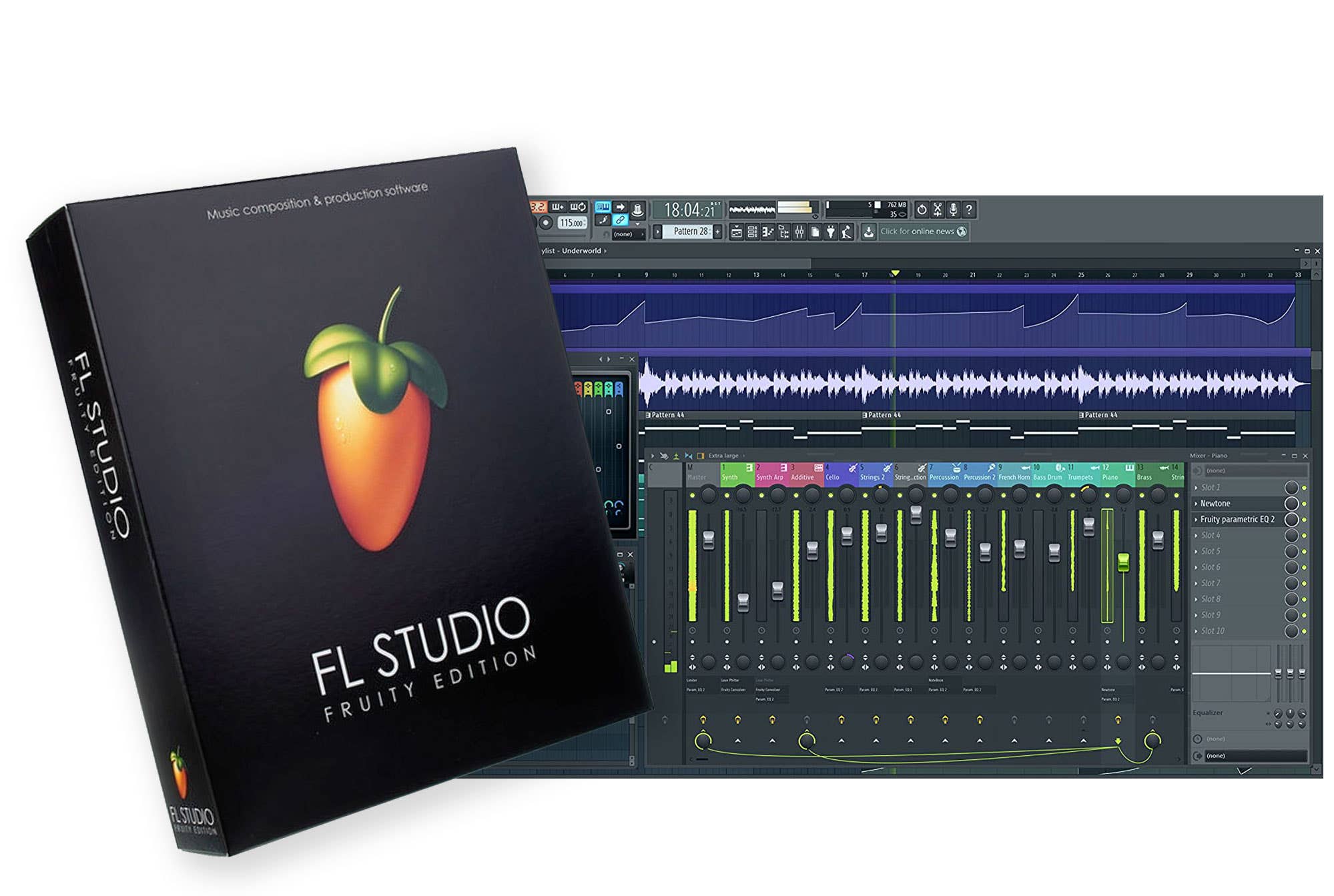Open audio editor scissors icon
Viewport: 1334px width, 896px height.
tap(938, 209)
